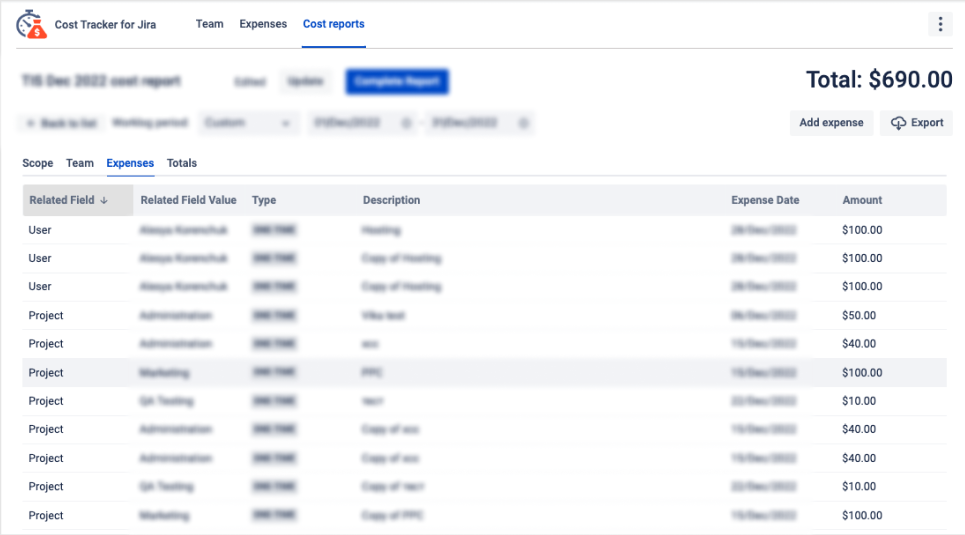Click the Update button beside Edited
Viewport: 965px width, 535px height.
pyautogui.click(x=305, y=81)
